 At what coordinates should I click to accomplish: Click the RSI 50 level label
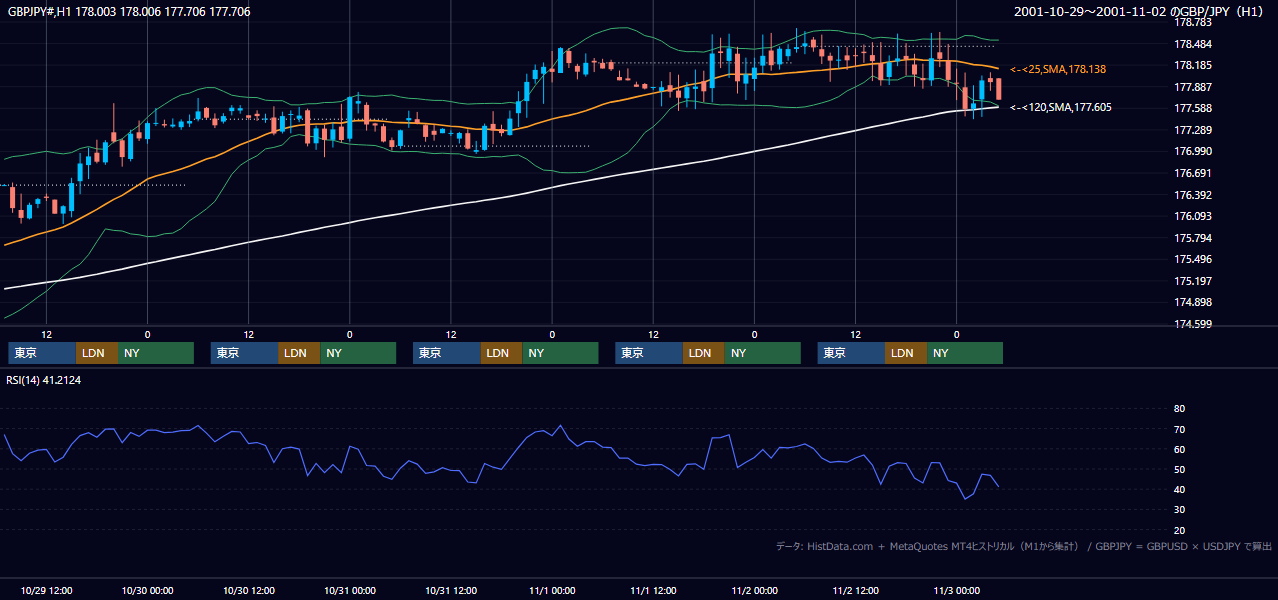(1179, 469)
